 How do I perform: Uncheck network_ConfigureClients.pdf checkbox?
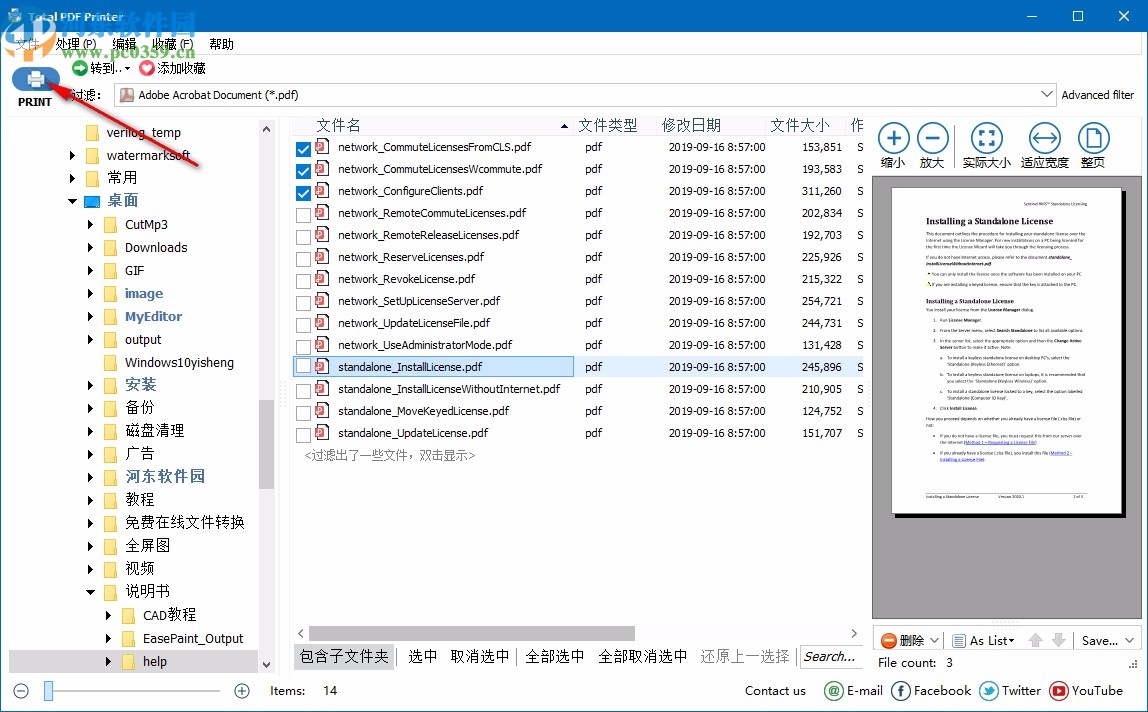point(303,193)
